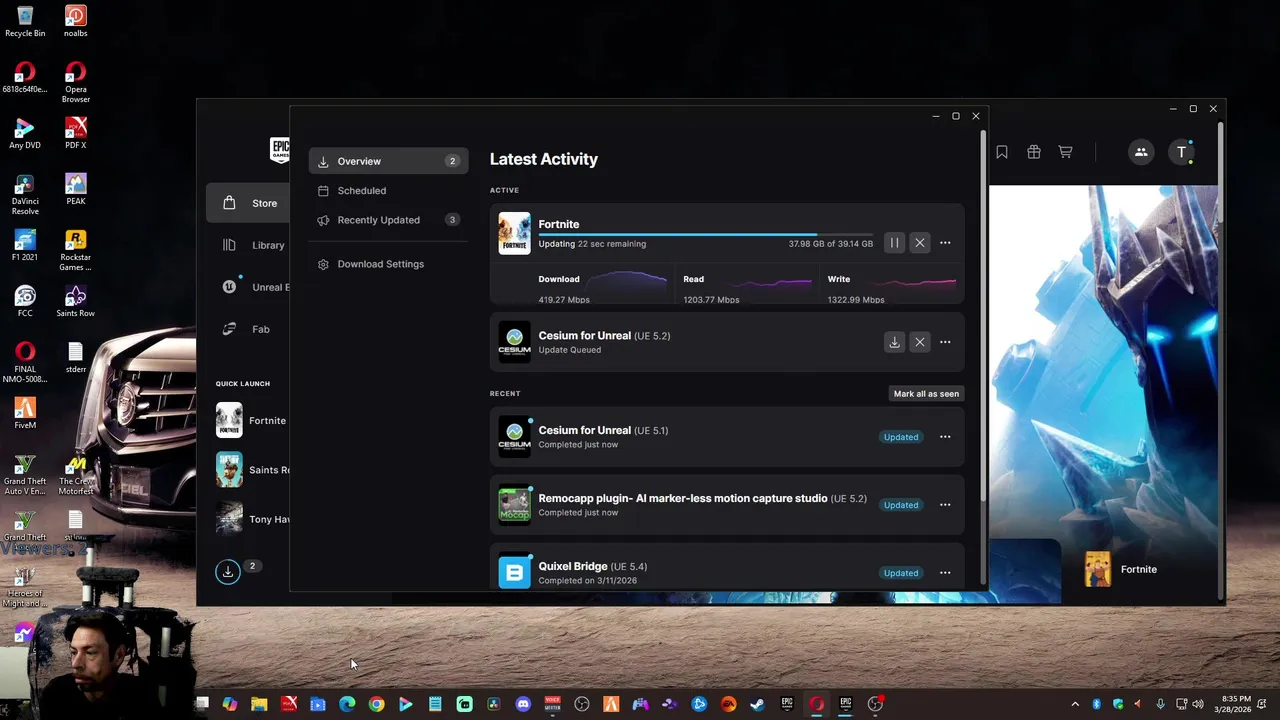
Task: Click the Quixel Bridge icon
Action: point(514,572)
